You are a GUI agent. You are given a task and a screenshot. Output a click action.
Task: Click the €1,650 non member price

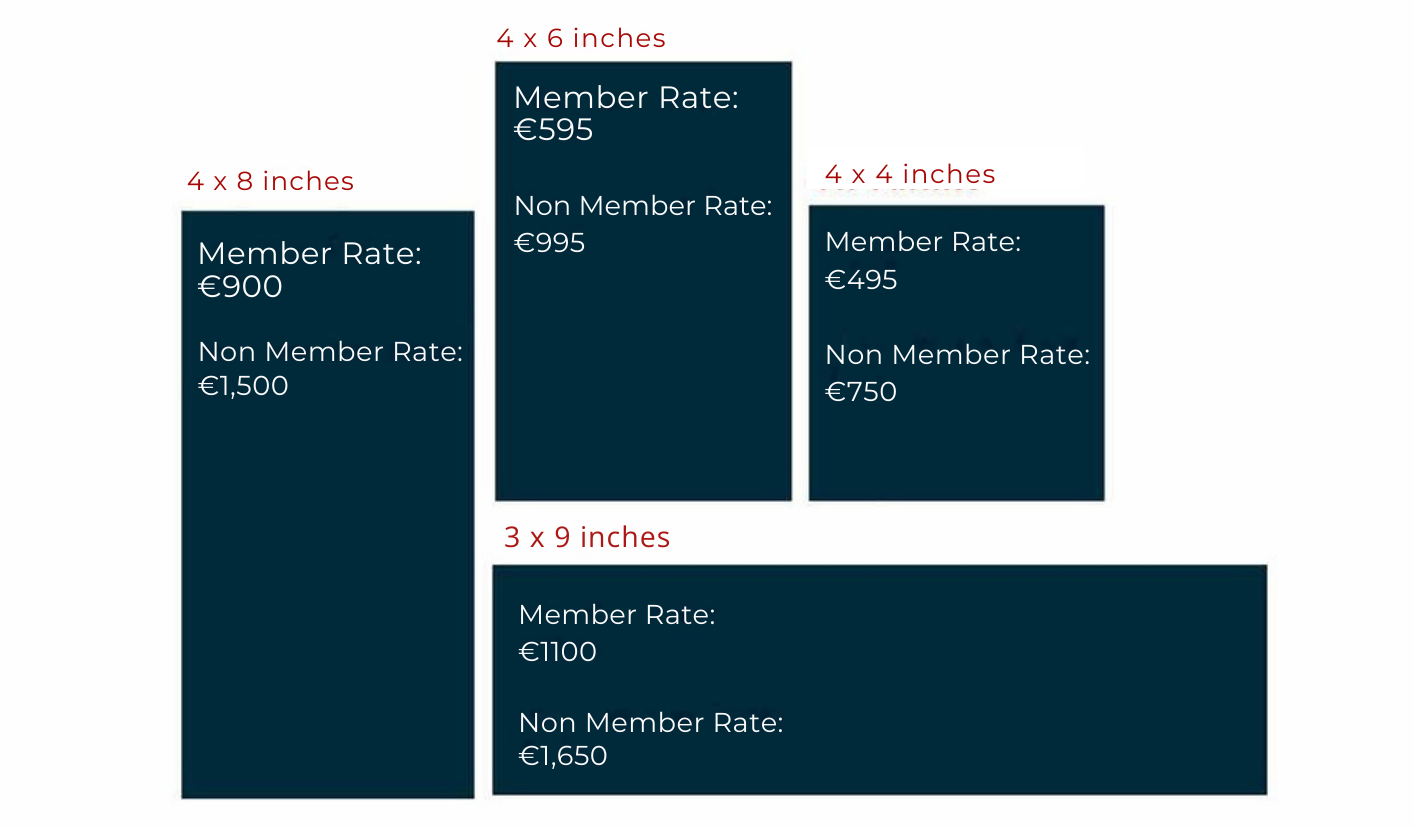coord(562,755)
